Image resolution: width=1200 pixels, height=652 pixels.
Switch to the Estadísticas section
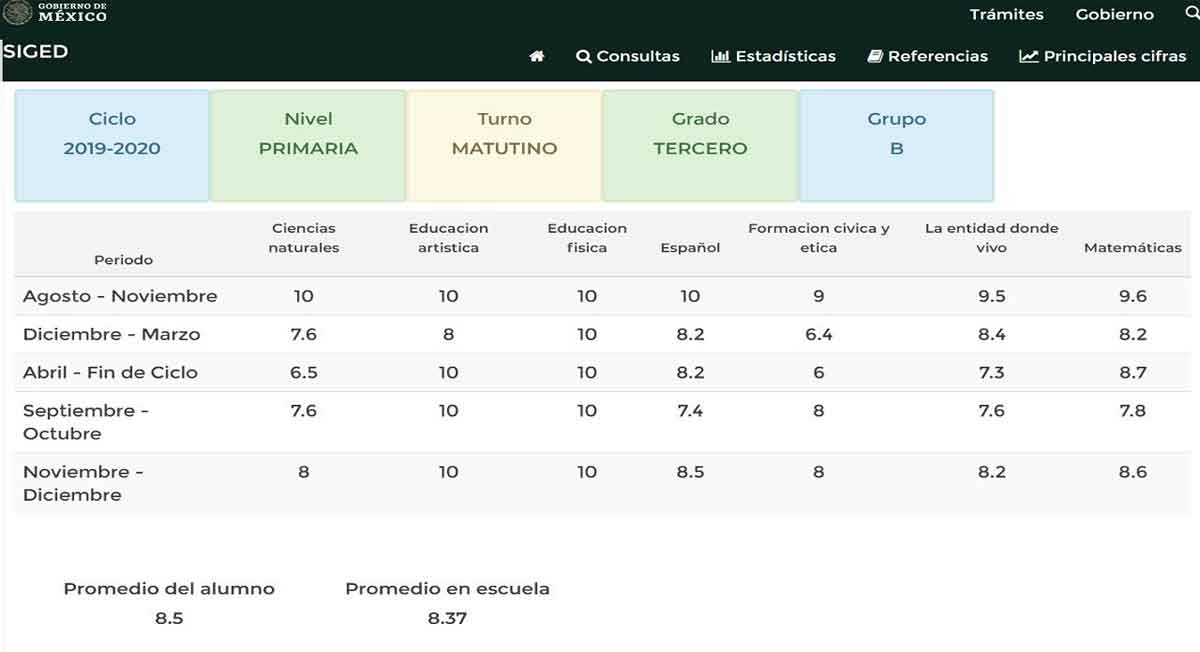[785, 57]
